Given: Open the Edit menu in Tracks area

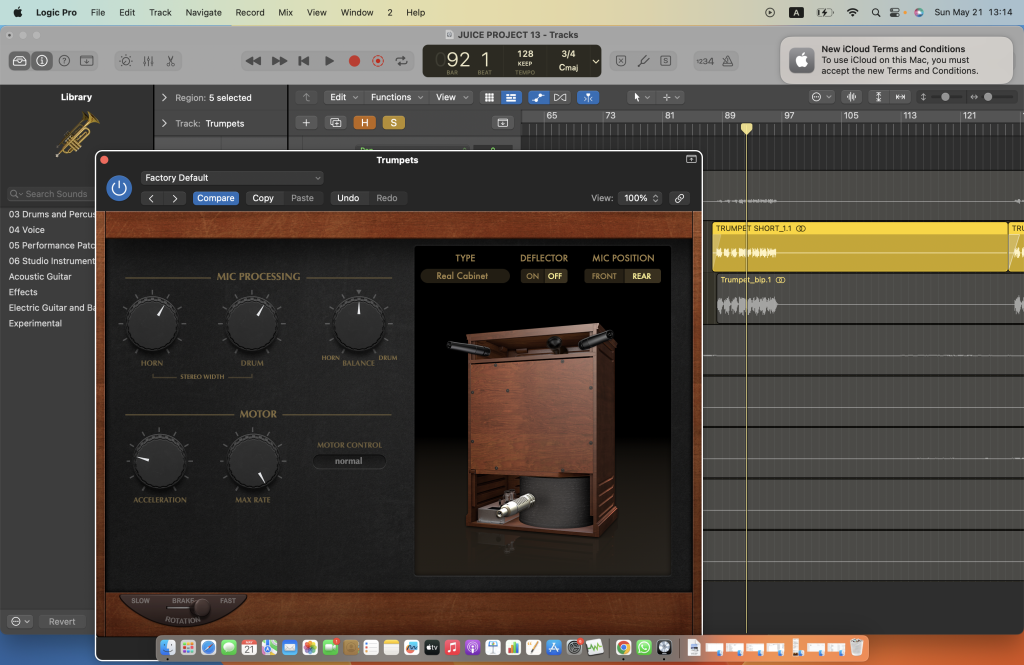Looking at the screenshot, I should 344,97.
